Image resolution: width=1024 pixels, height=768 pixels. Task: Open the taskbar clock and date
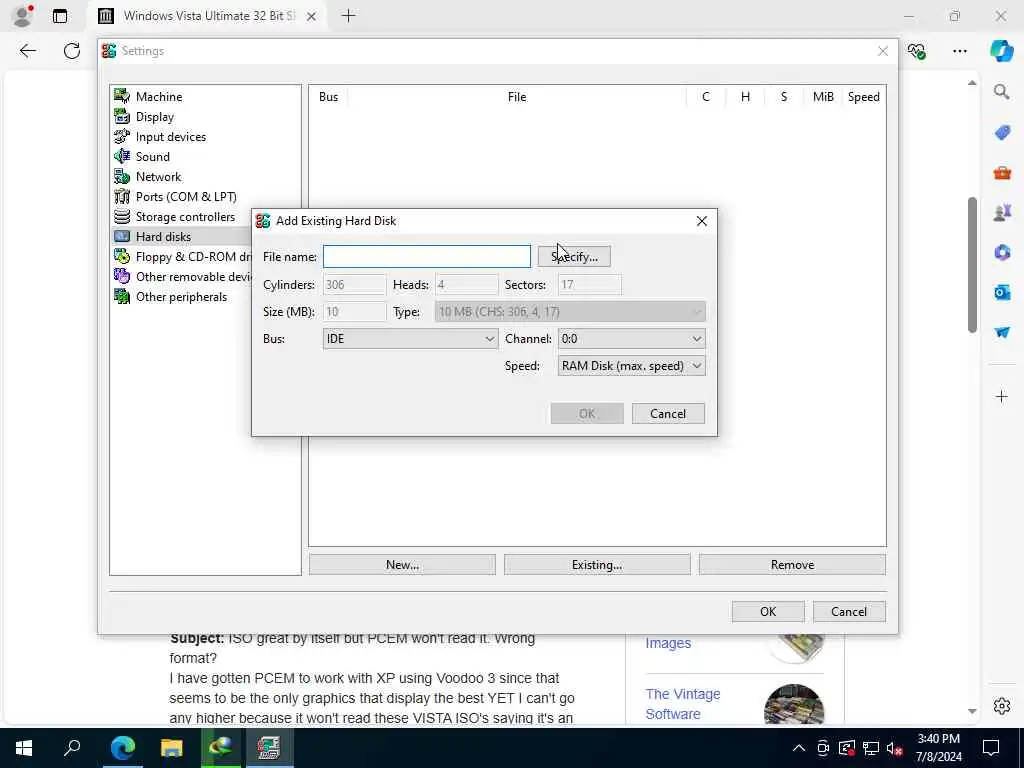pyautogui.click(x=938, y=748)
